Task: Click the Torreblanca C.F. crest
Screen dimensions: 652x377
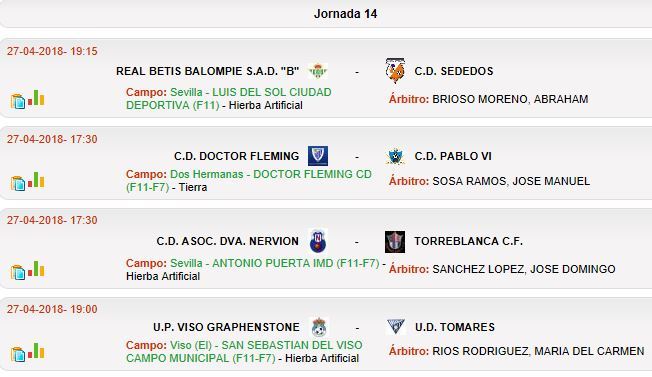Action: click(x=395, y=241)
